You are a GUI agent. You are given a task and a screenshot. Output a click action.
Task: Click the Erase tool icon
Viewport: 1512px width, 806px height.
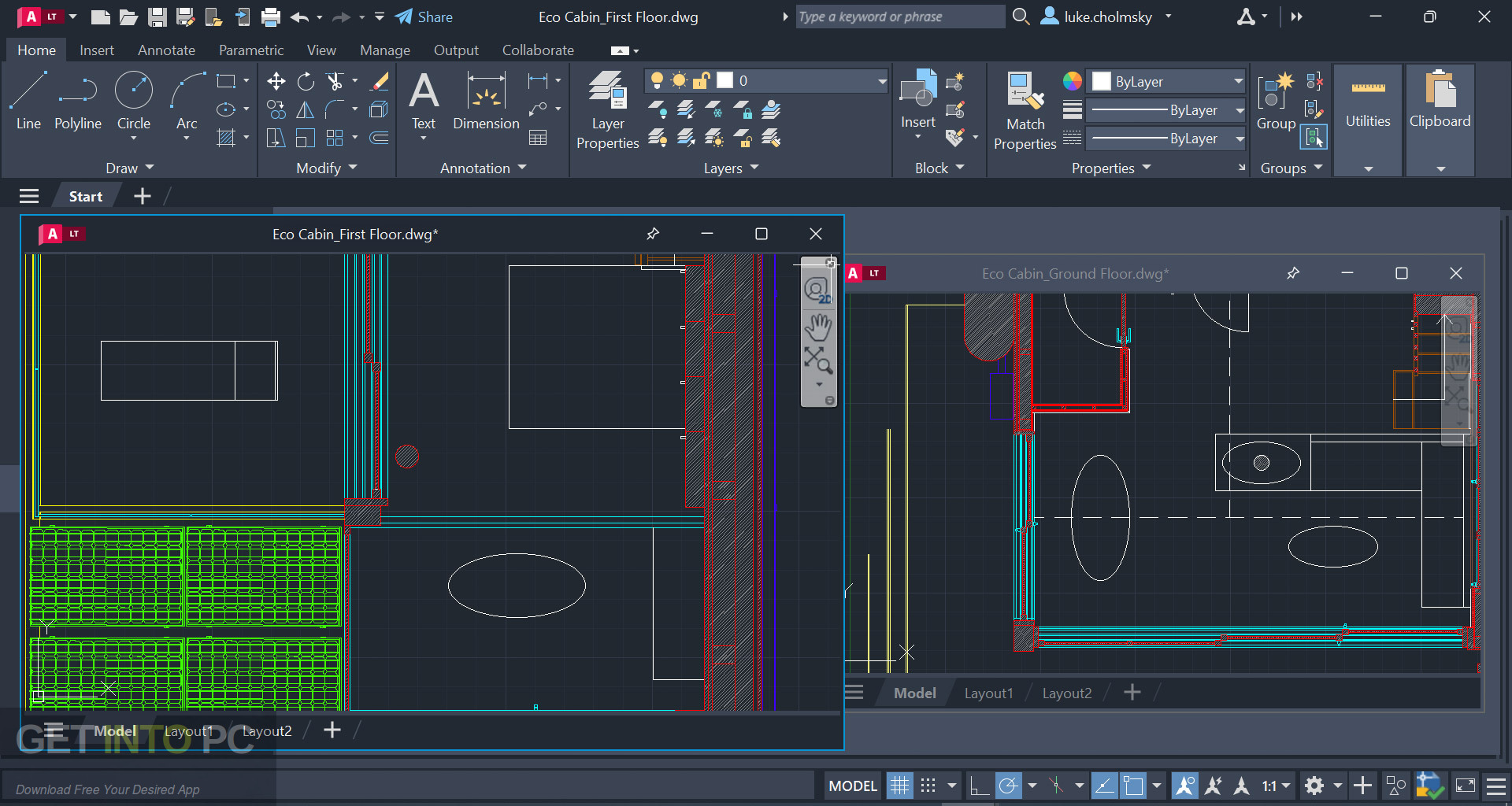click(x=380, y=81)
